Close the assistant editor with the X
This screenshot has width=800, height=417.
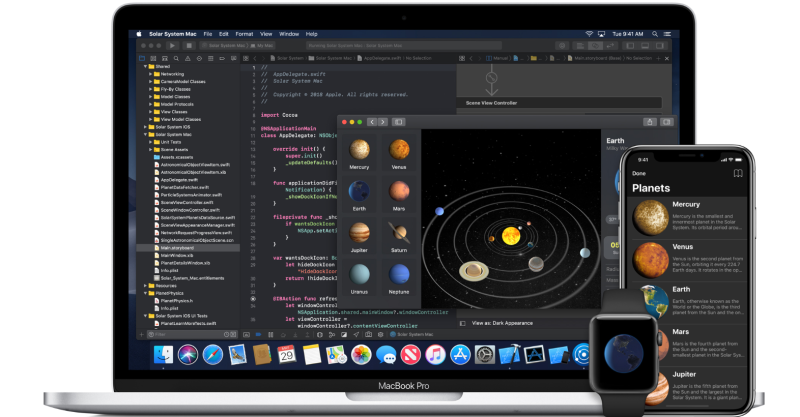point(667,58)
